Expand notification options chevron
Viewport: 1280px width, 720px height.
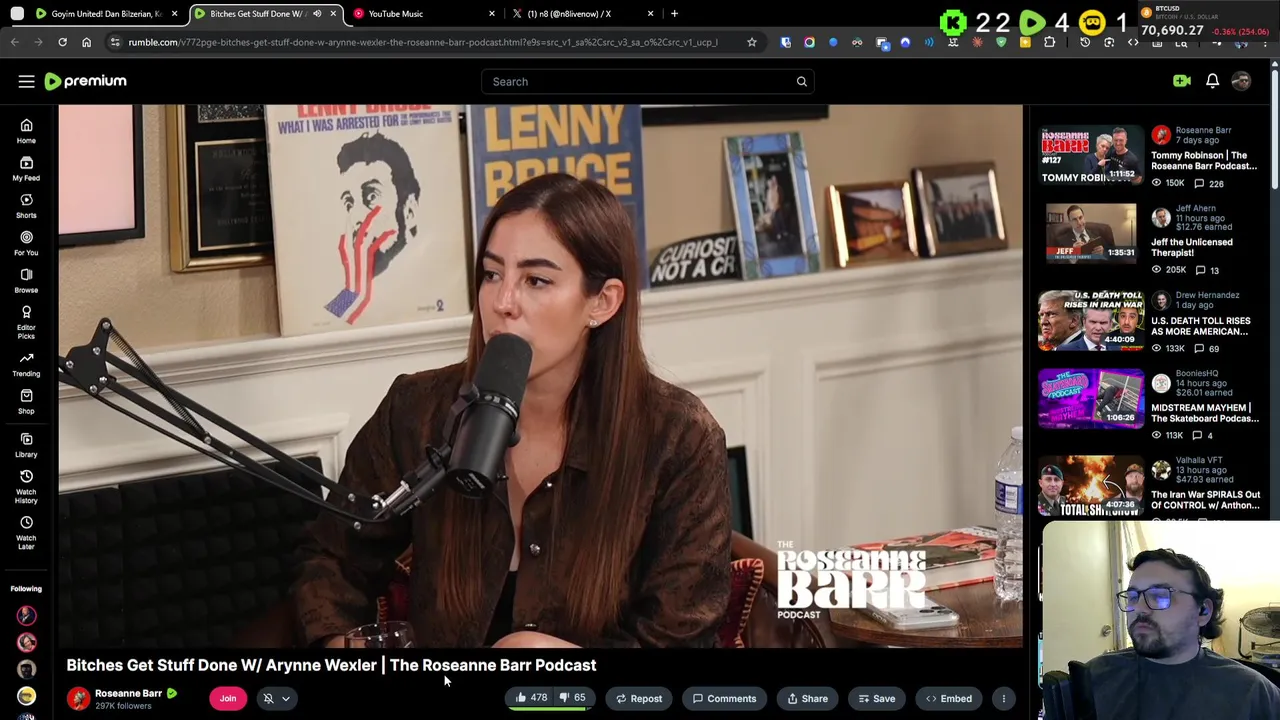point(286,699)
